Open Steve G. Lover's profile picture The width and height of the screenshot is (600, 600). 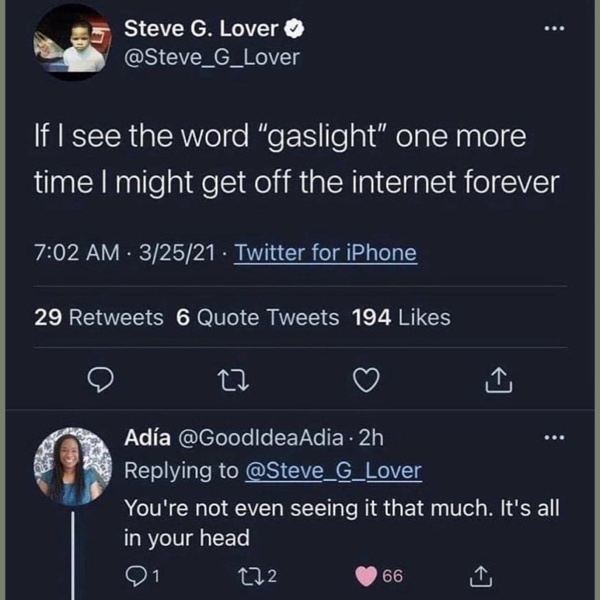[x=69, y=45]
